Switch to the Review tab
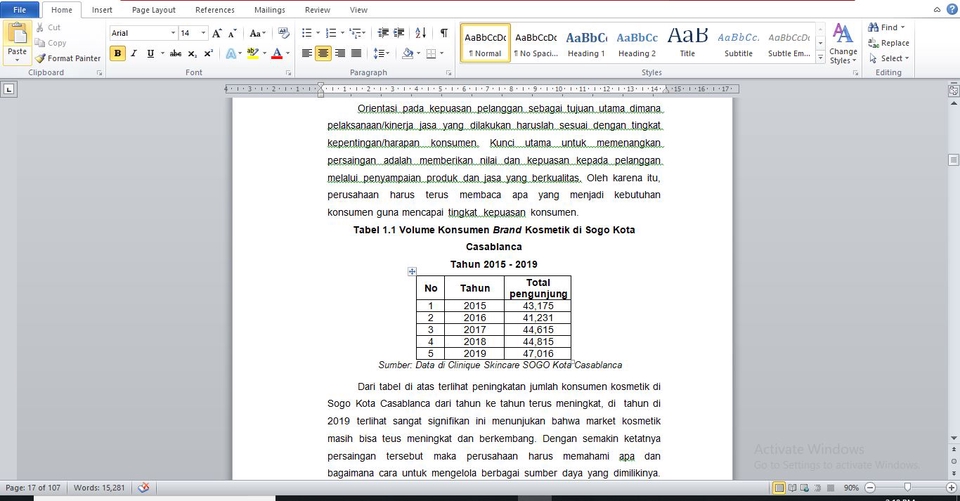Screen dimensions: 960x501 (x=317, y=10)
